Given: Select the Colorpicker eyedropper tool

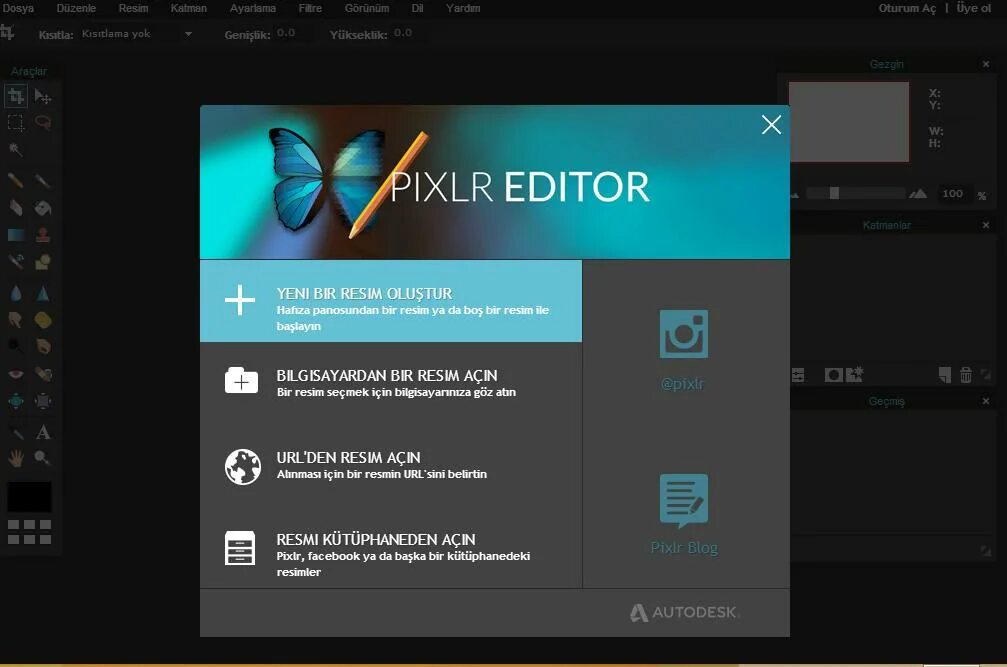Looking at the screenshot, I should [16, 432].
